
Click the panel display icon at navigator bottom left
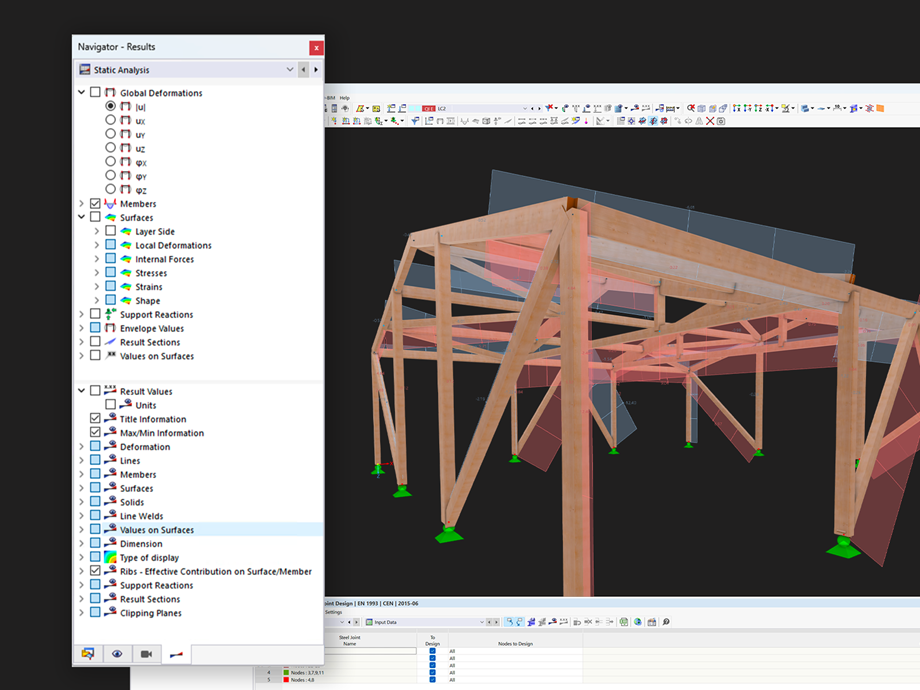pyautogui.click(x=87, y=655)
